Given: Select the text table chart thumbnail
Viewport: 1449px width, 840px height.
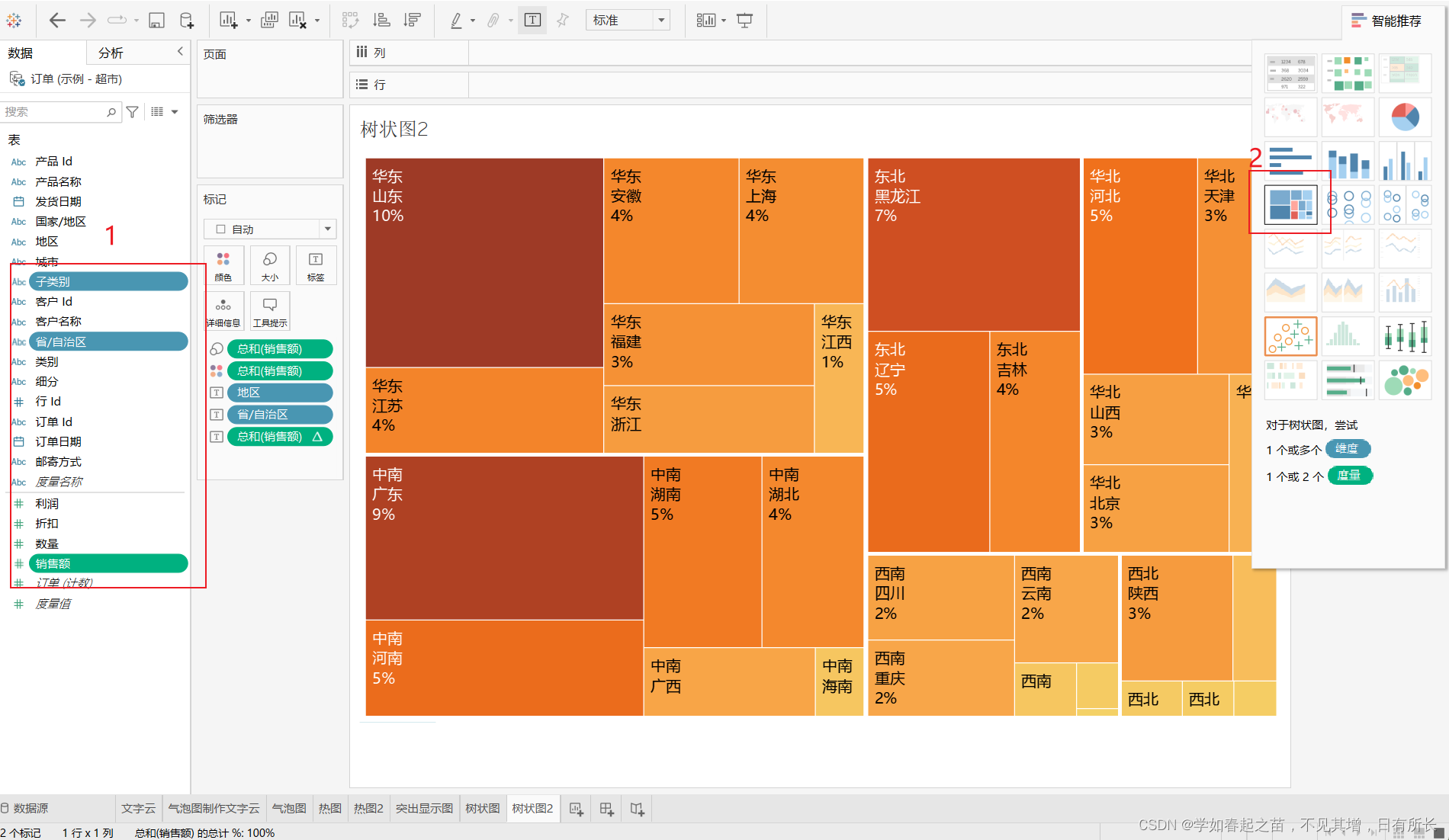Looking at the screenshot, I should (1290, 73).
